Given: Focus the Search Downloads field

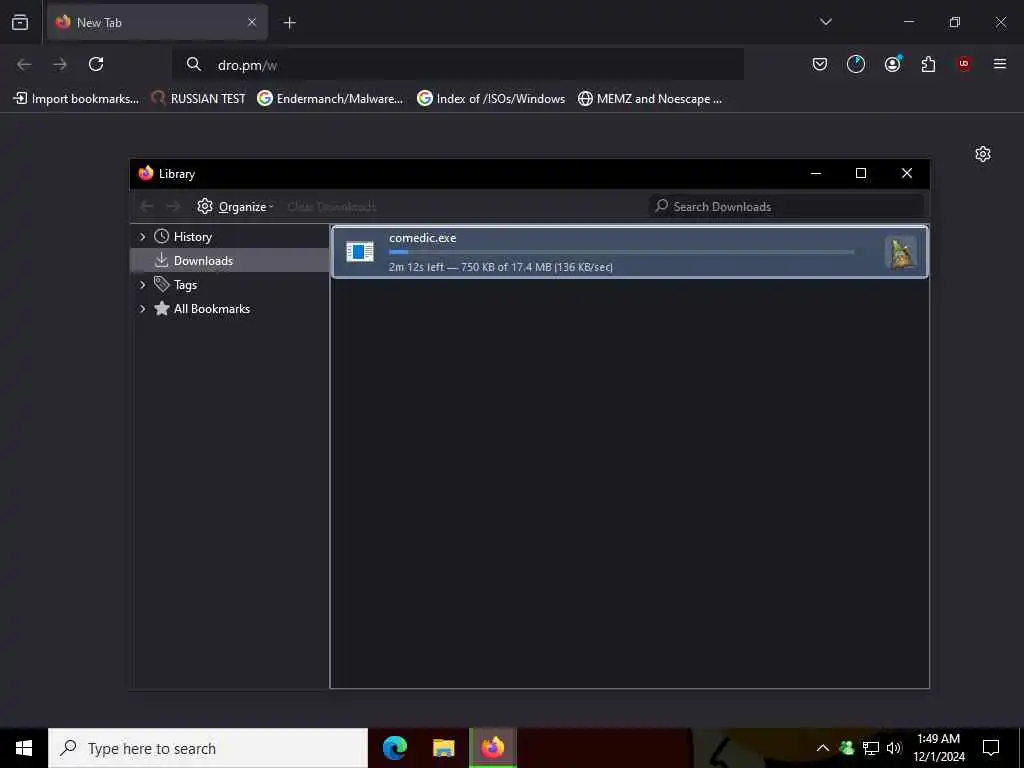Looking at the screenshot, I should click(787, 206).
